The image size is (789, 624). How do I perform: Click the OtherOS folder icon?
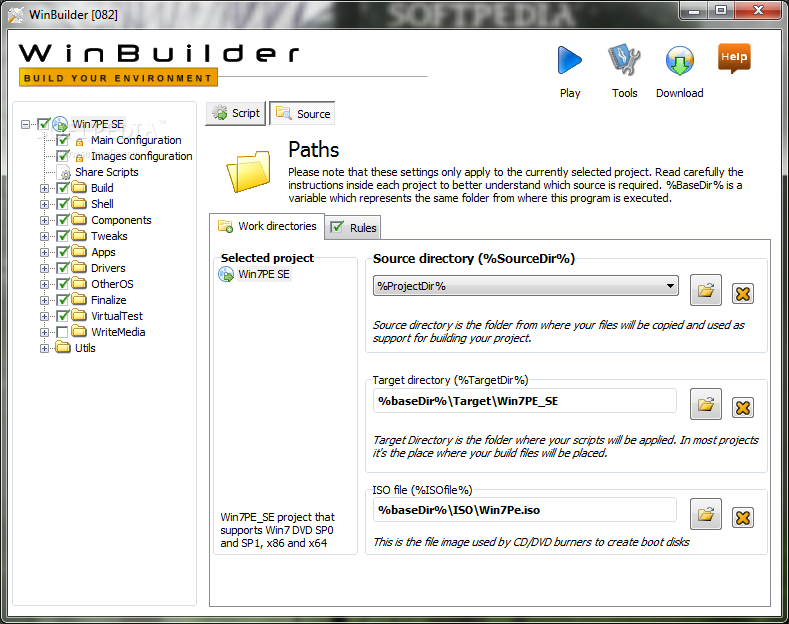[x=78, y=283]
